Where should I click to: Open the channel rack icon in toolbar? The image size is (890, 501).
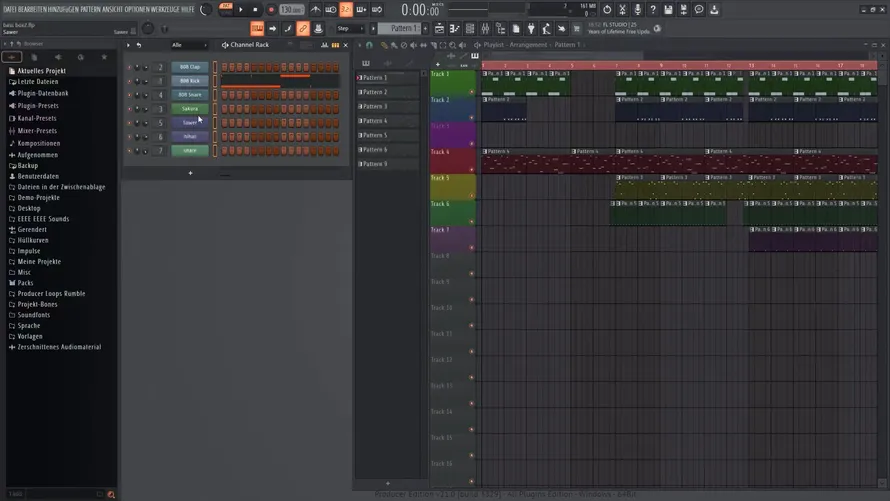tap(470, 28)
